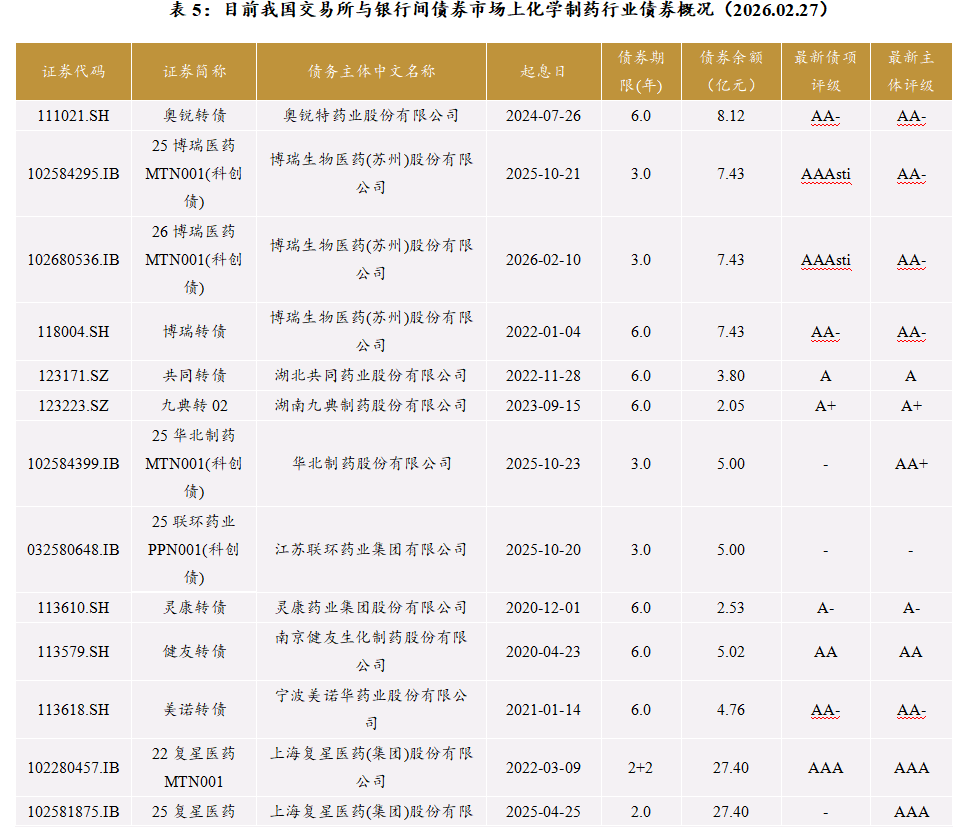Click the date 2023-09-15
Screen dimensions: 970x838
[x=543, y=406]
